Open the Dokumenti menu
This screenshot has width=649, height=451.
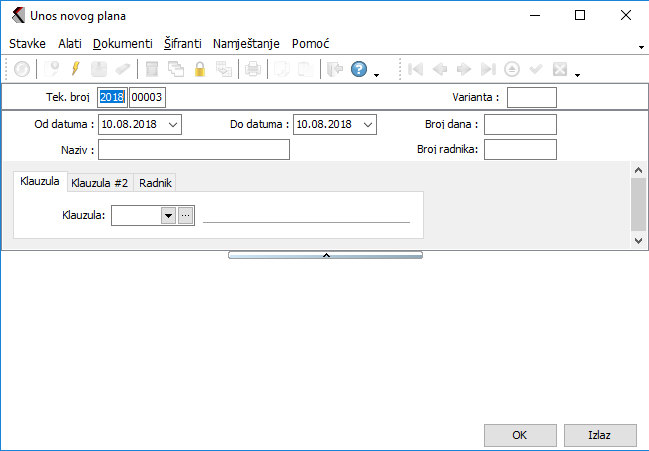tap(123, 44)
